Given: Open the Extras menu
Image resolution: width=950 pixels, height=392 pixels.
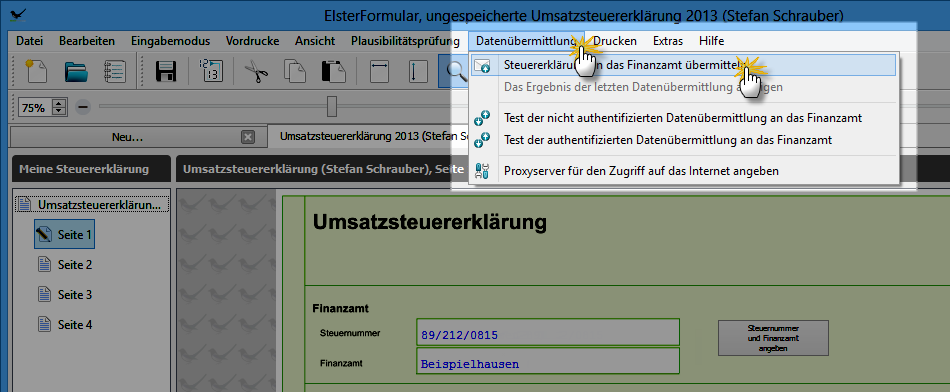Looking at the screenshot, I should (668, 41).
